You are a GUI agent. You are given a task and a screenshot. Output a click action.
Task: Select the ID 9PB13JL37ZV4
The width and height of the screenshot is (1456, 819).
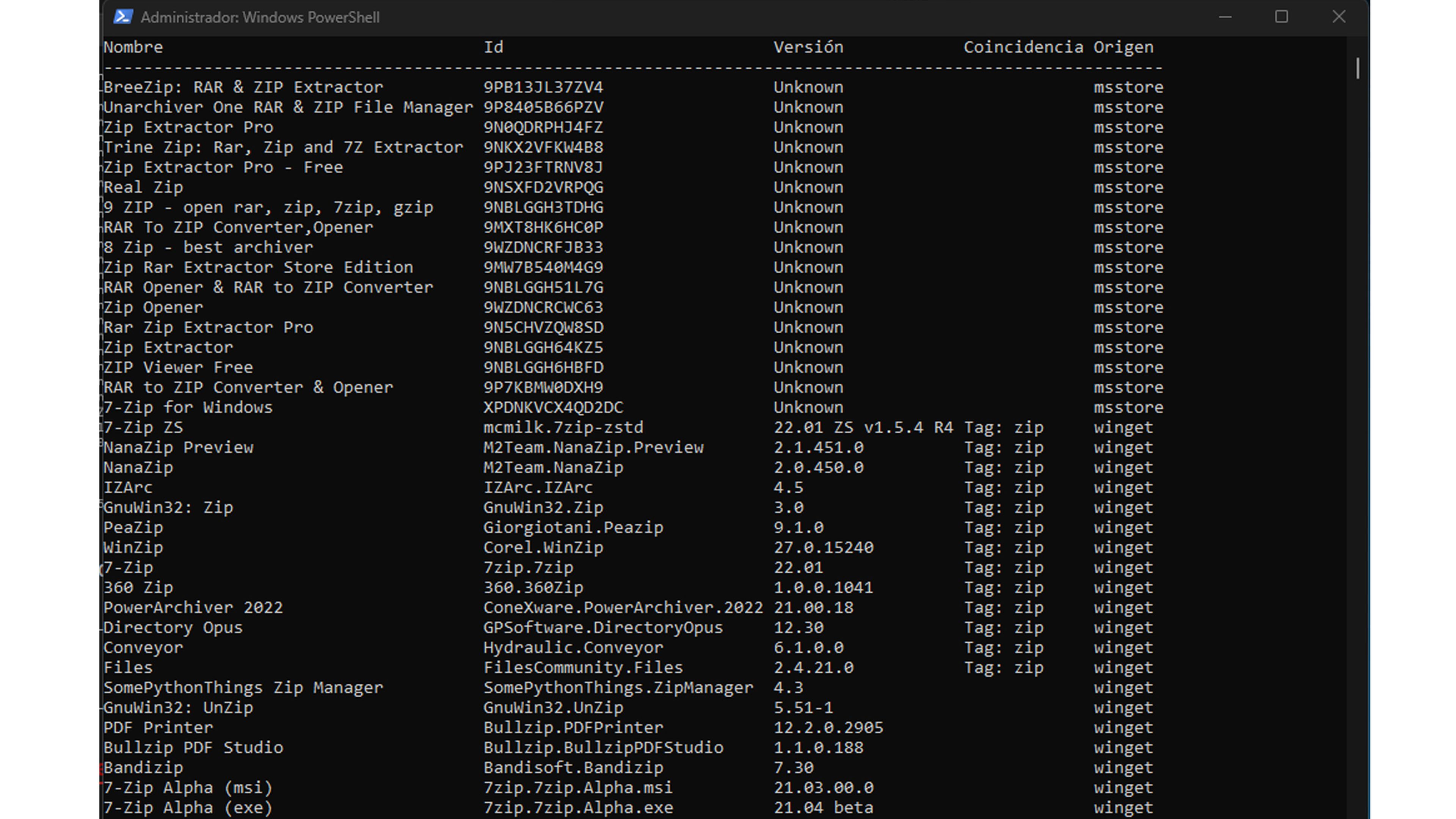coord(543,88)
